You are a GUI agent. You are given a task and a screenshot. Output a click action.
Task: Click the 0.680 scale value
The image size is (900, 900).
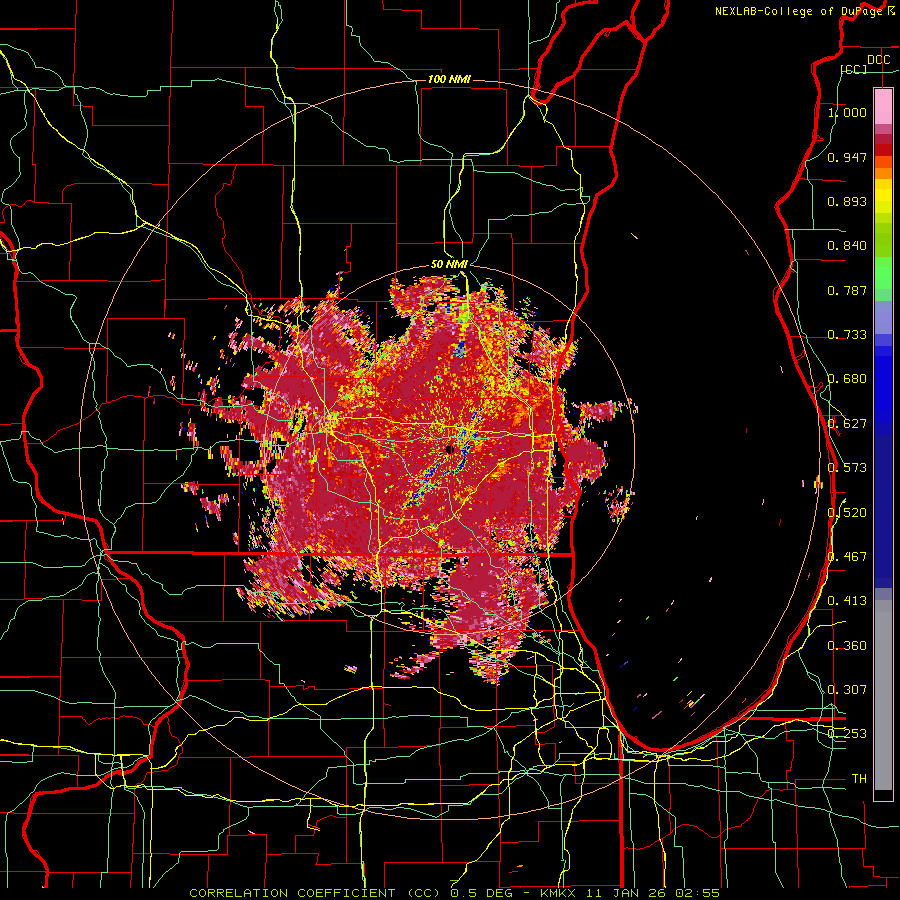847,379
